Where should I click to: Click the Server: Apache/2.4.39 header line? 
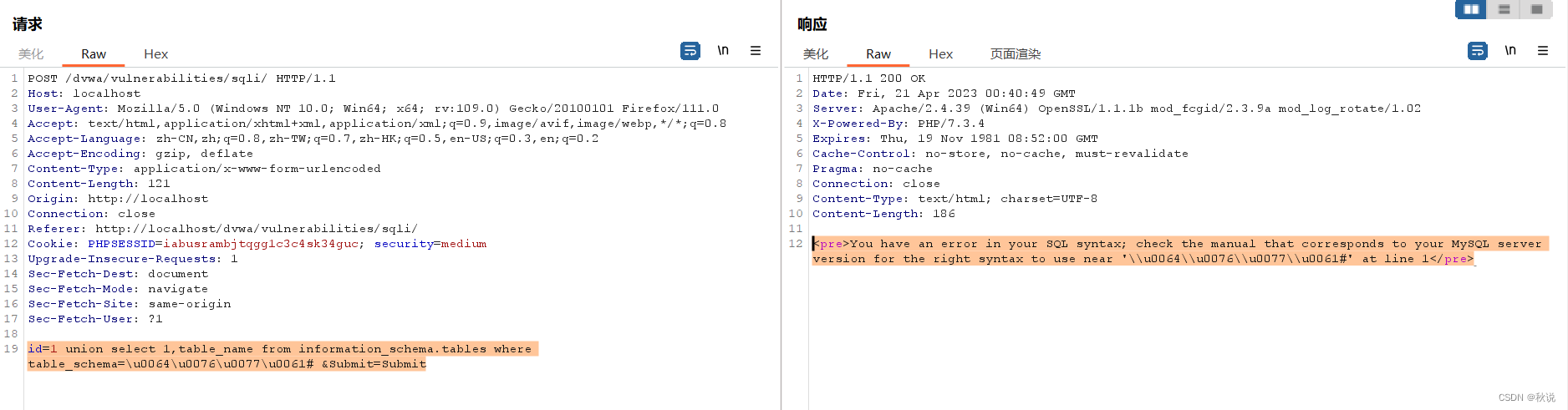pos(1117,109)
